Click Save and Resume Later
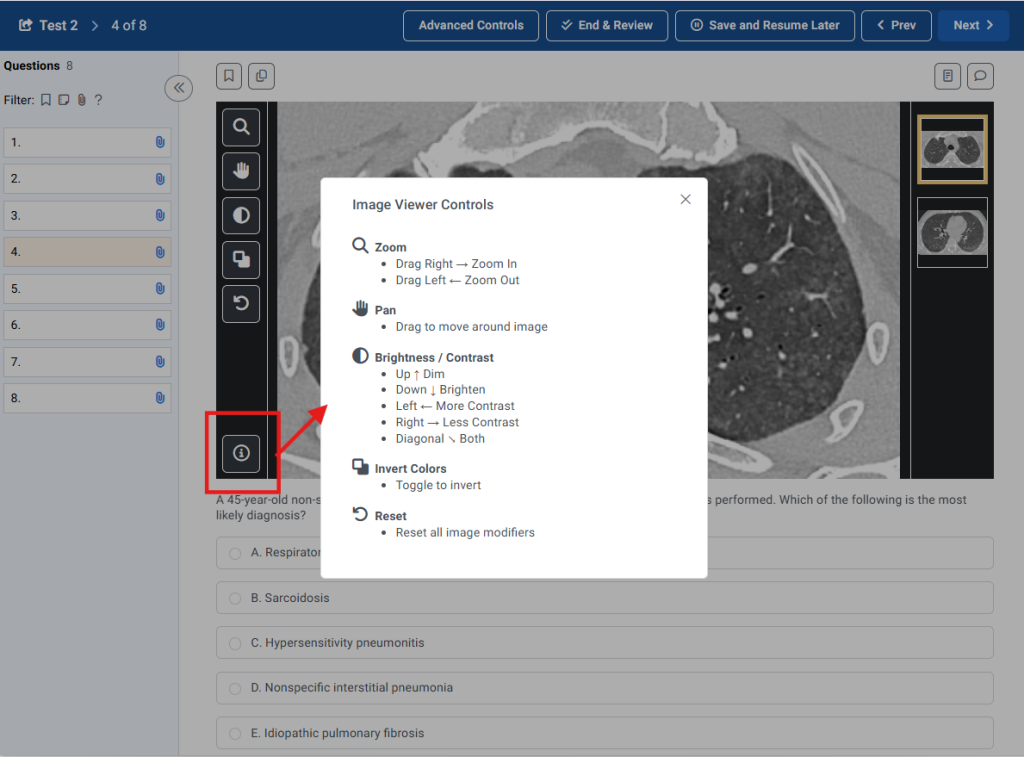Viewport: 1024px width, 757px height. click(x=764, y=25)
